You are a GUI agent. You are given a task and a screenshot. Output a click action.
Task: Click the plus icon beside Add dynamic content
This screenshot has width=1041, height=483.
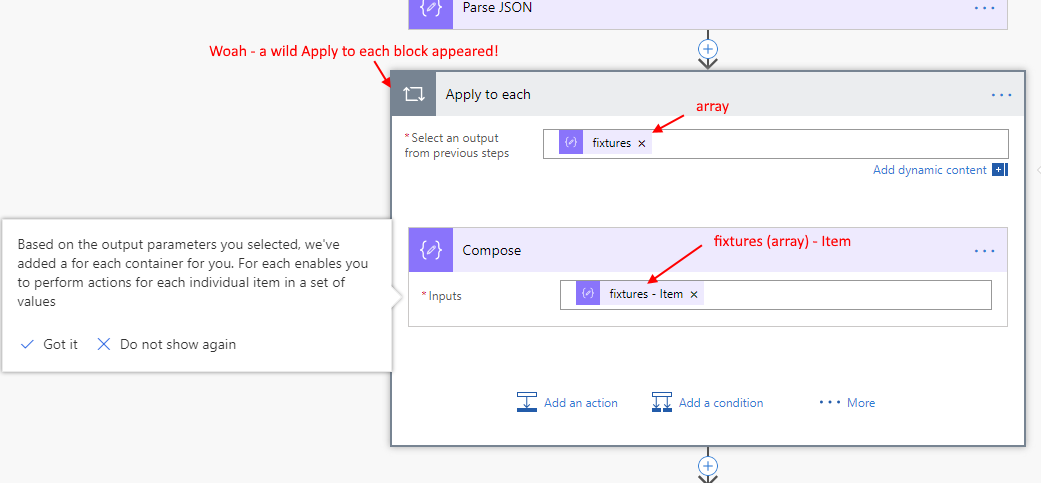[998, 170]
